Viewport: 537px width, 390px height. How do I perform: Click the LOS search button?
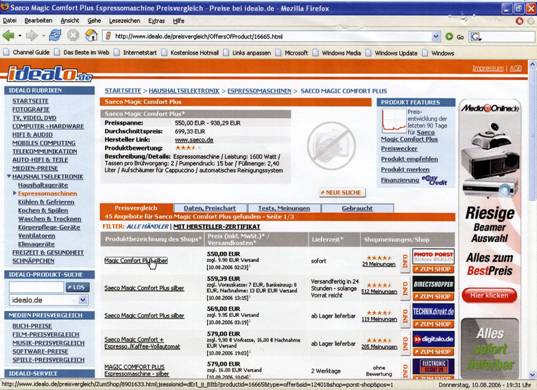[x=77, y=287]
